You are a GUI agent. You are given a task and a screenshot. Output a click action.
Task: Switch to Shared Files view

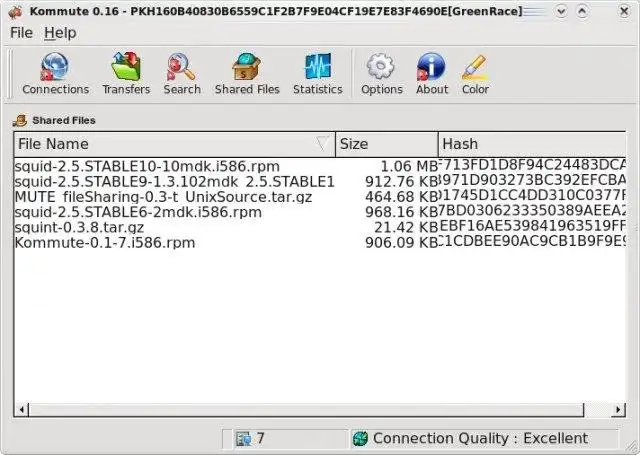click(247, 74)
